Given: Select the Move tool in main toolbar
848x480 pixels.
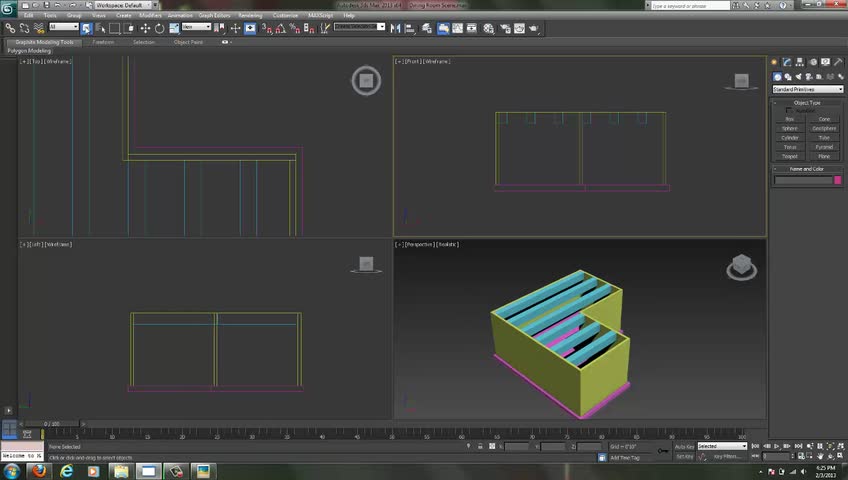Looking at the screenshot, I should click(x=145, y=28).
